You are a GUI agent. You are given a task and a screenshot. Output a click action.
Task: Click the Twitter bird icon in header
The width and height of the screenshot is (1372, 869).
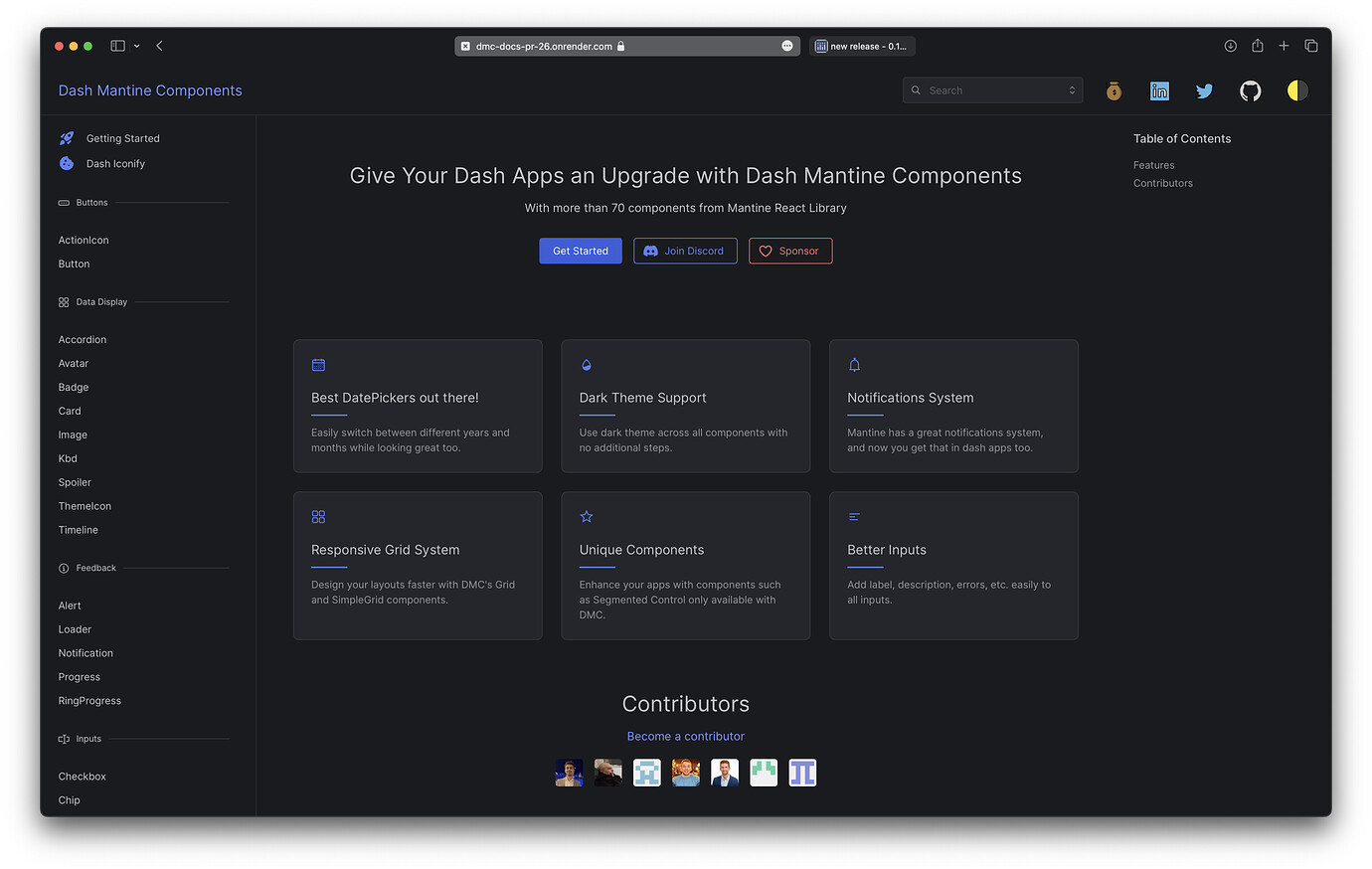(1204, 90)
